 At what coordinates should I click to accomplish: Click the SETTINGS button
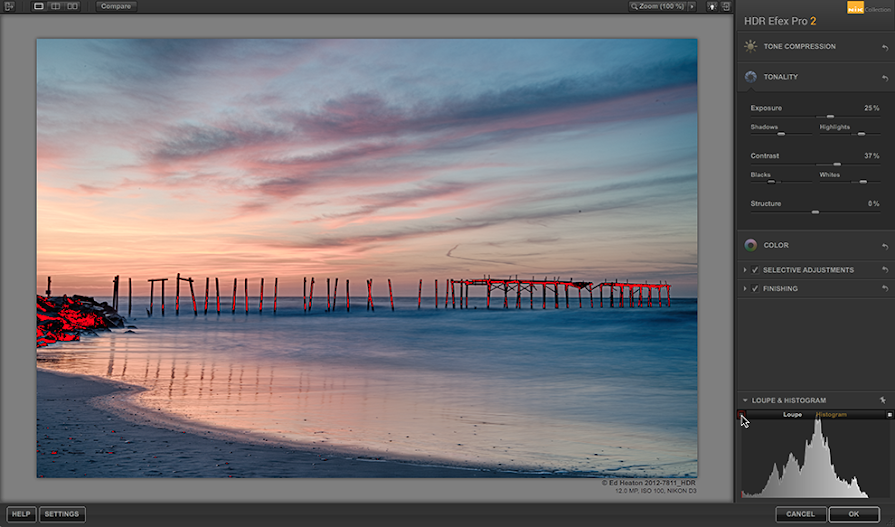point(62,514)
